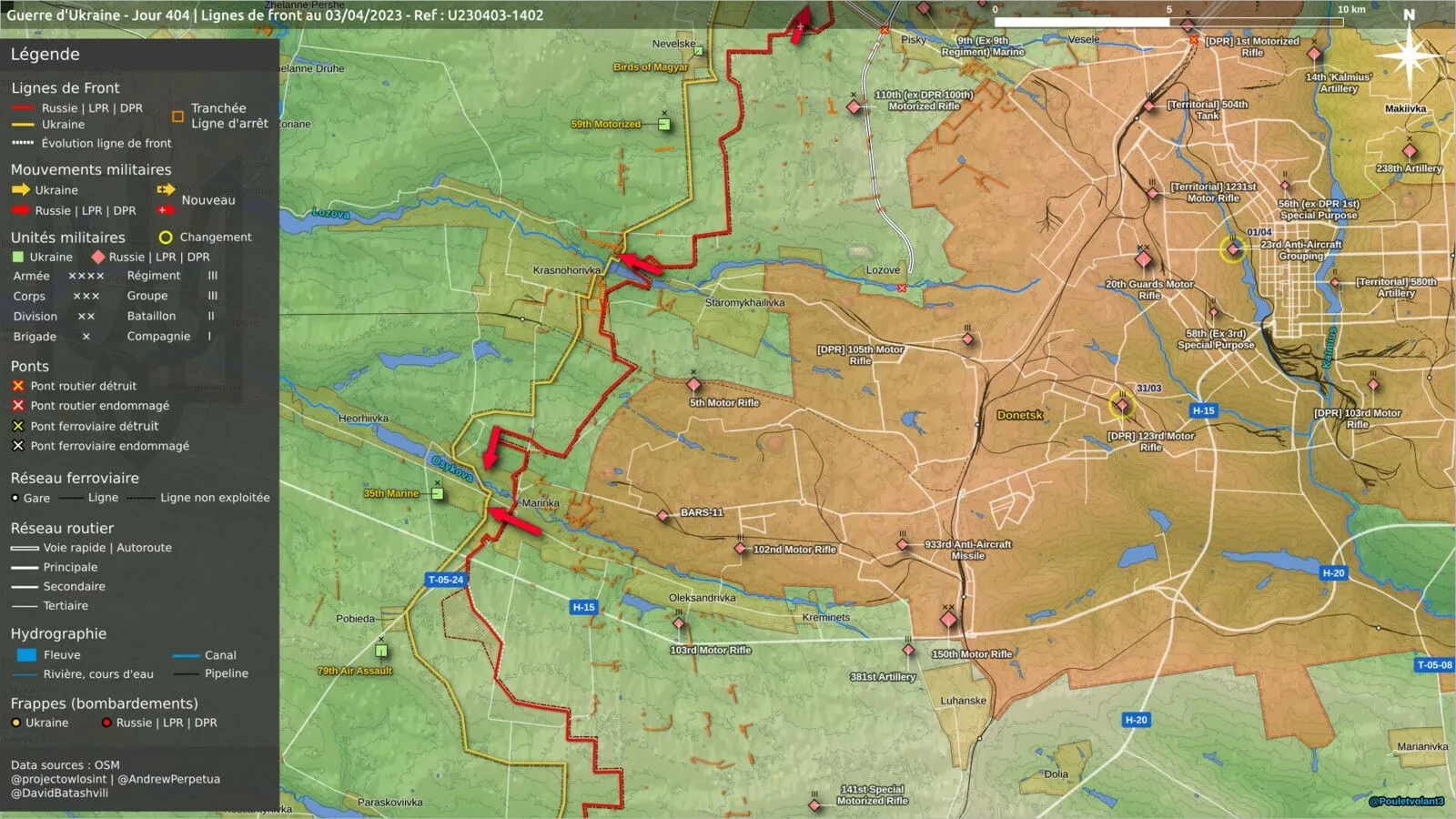Click the 14th 'Kalmius' Artillery diamond
Screen dimensions: 1456x819
tap(1314, 55)
